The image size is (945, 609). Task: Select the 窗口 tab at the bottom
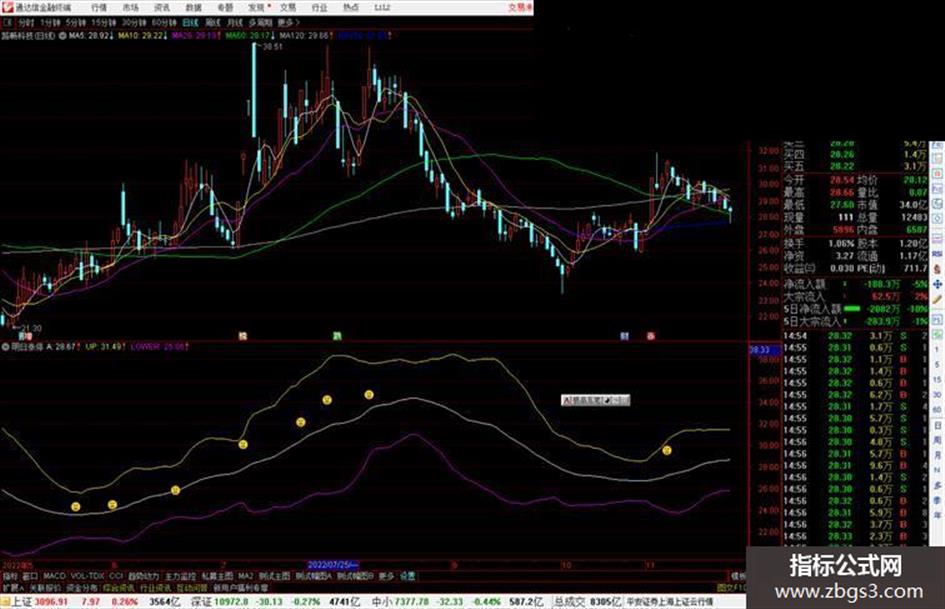pos(30,576)
